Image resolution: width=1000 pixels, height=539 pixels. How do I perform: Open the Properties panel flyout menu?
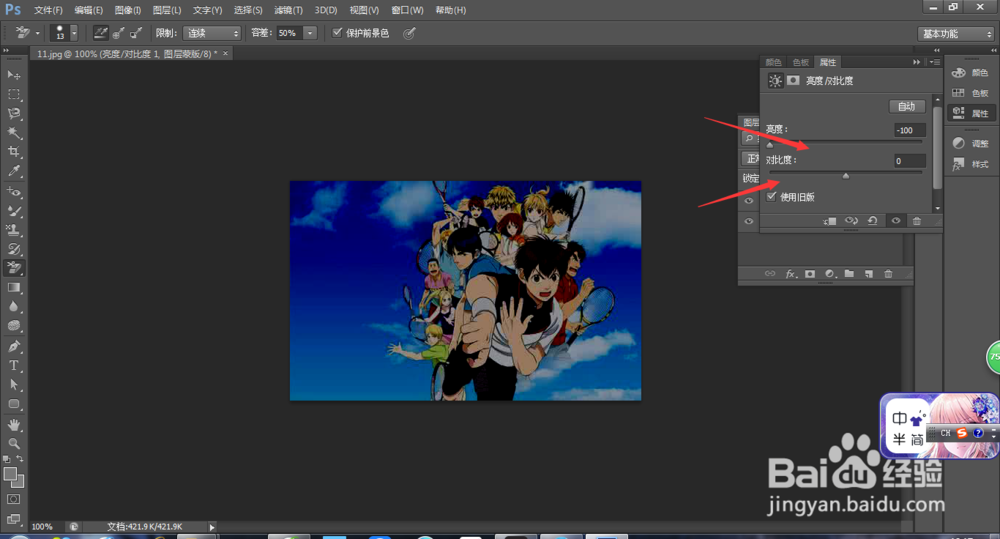point(934,62)
